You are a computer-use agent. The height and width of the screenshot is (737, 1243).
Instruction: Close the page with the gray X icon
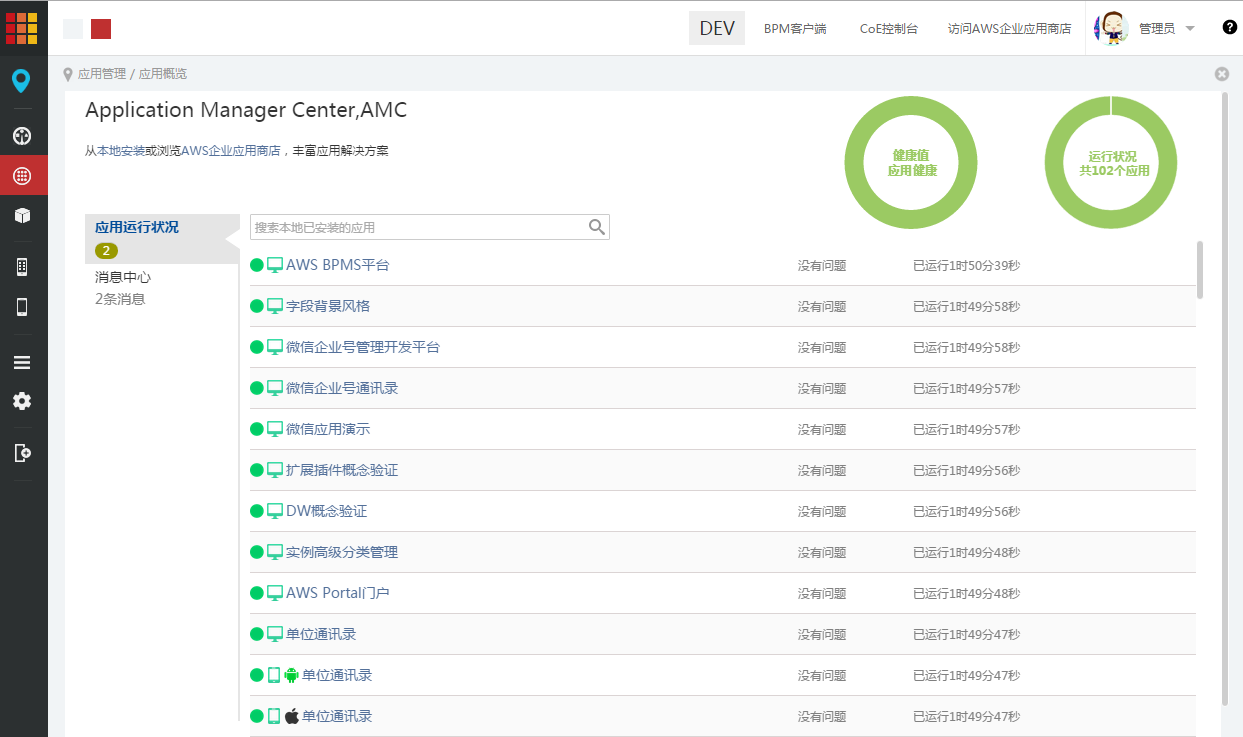click(1221, 74)
